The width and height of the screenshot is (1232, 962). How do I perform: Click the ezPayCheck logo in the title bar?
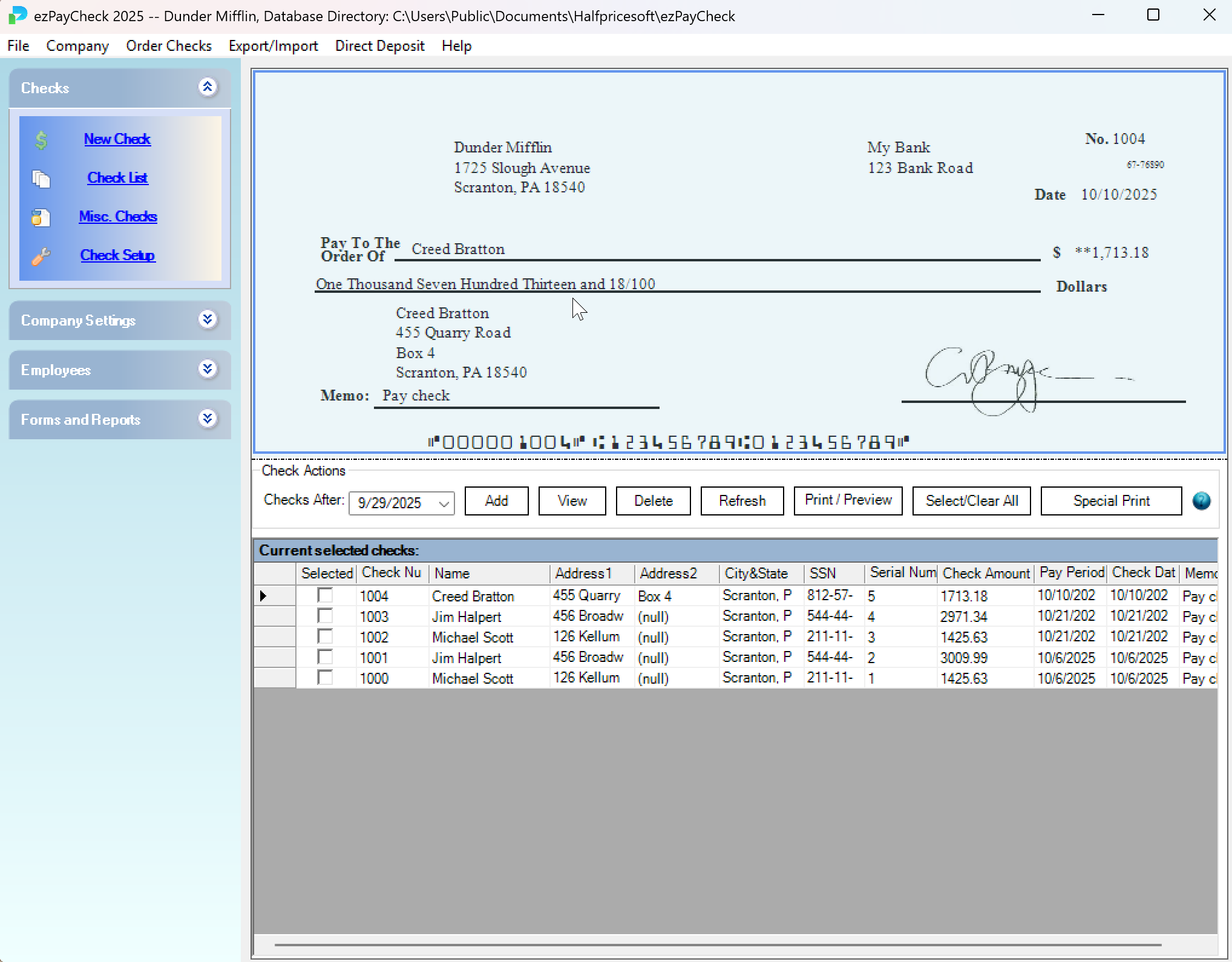click(17, 15)
